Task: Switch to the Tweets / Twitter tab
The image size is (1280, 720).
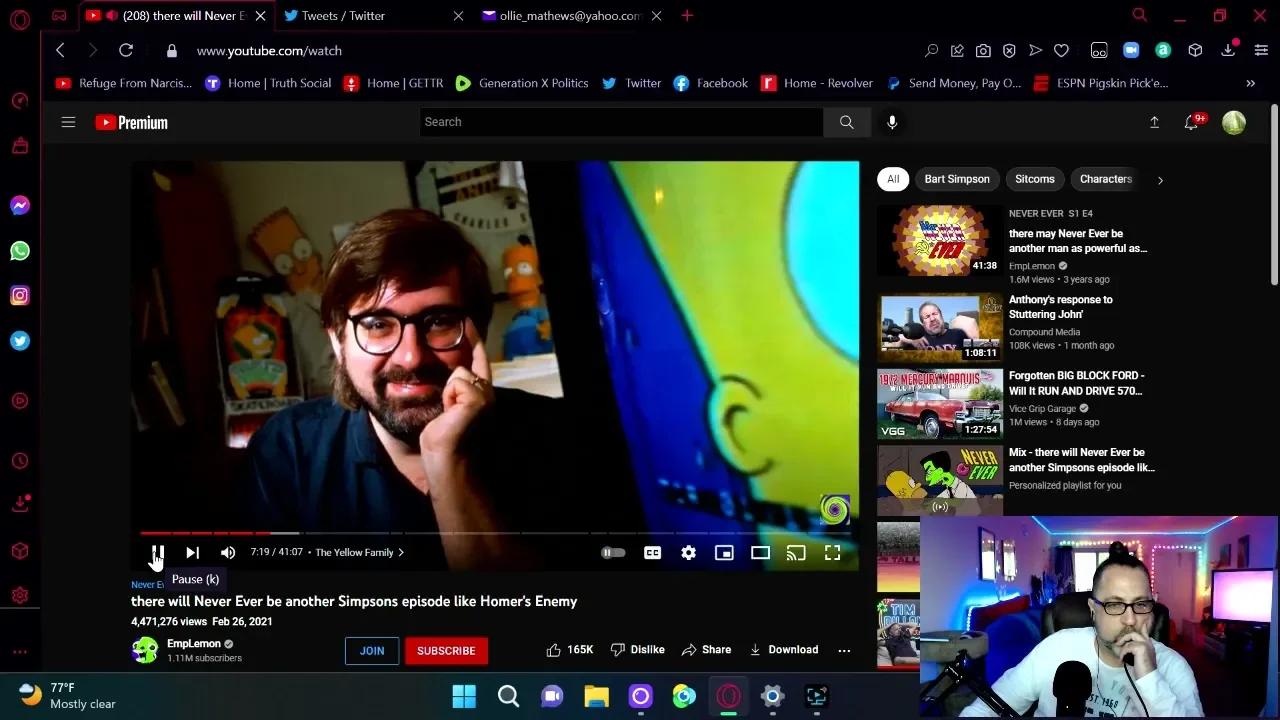Action: [x=343, y=16]
